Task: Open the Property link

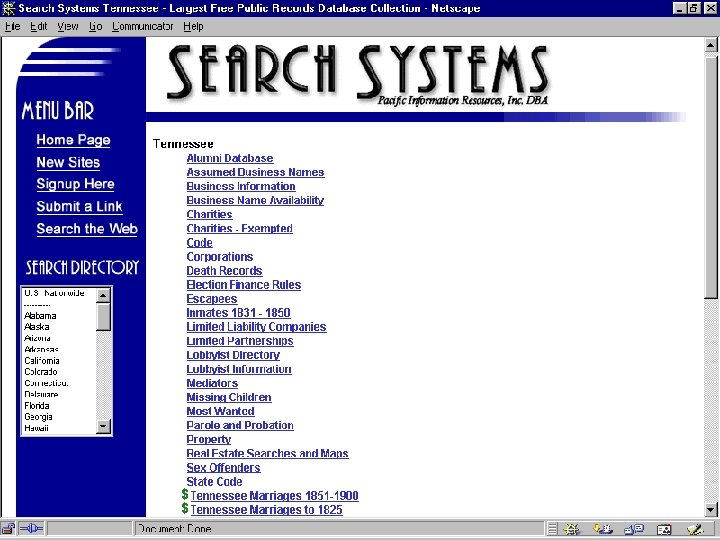Action: tap(208, 439)
